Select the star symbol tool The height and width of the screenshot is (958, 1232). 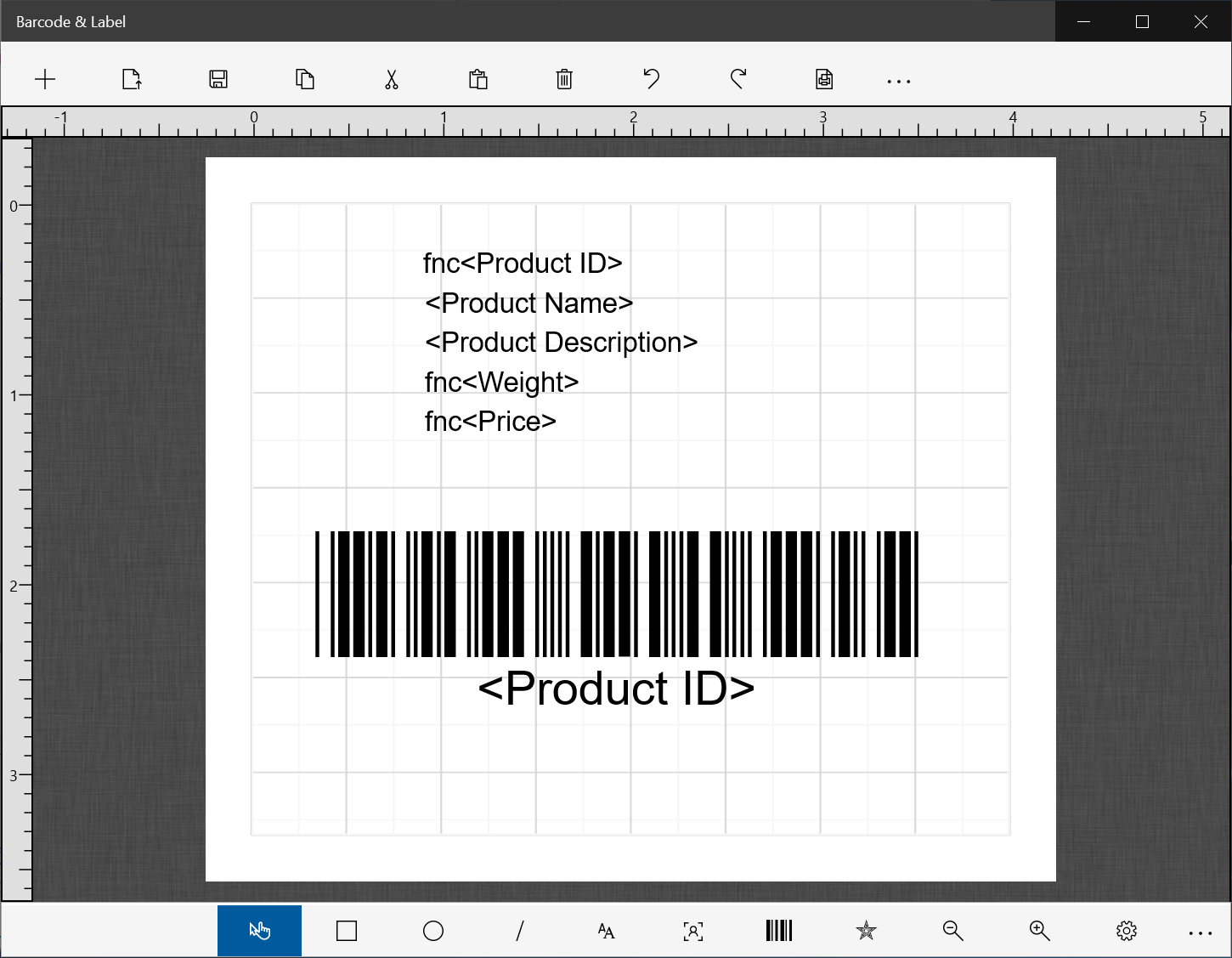point(866,931)
